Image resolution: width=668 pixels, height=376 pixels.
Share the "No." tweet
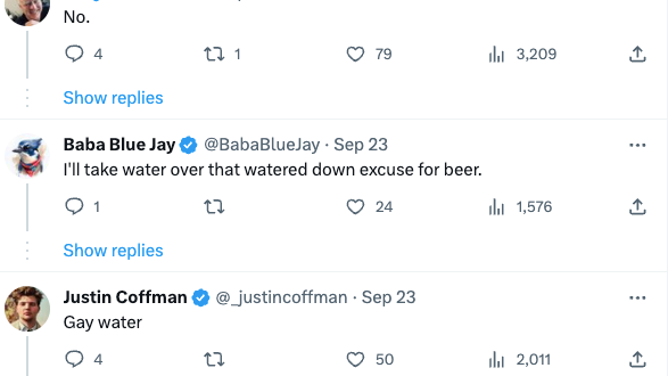pos(637,54)
